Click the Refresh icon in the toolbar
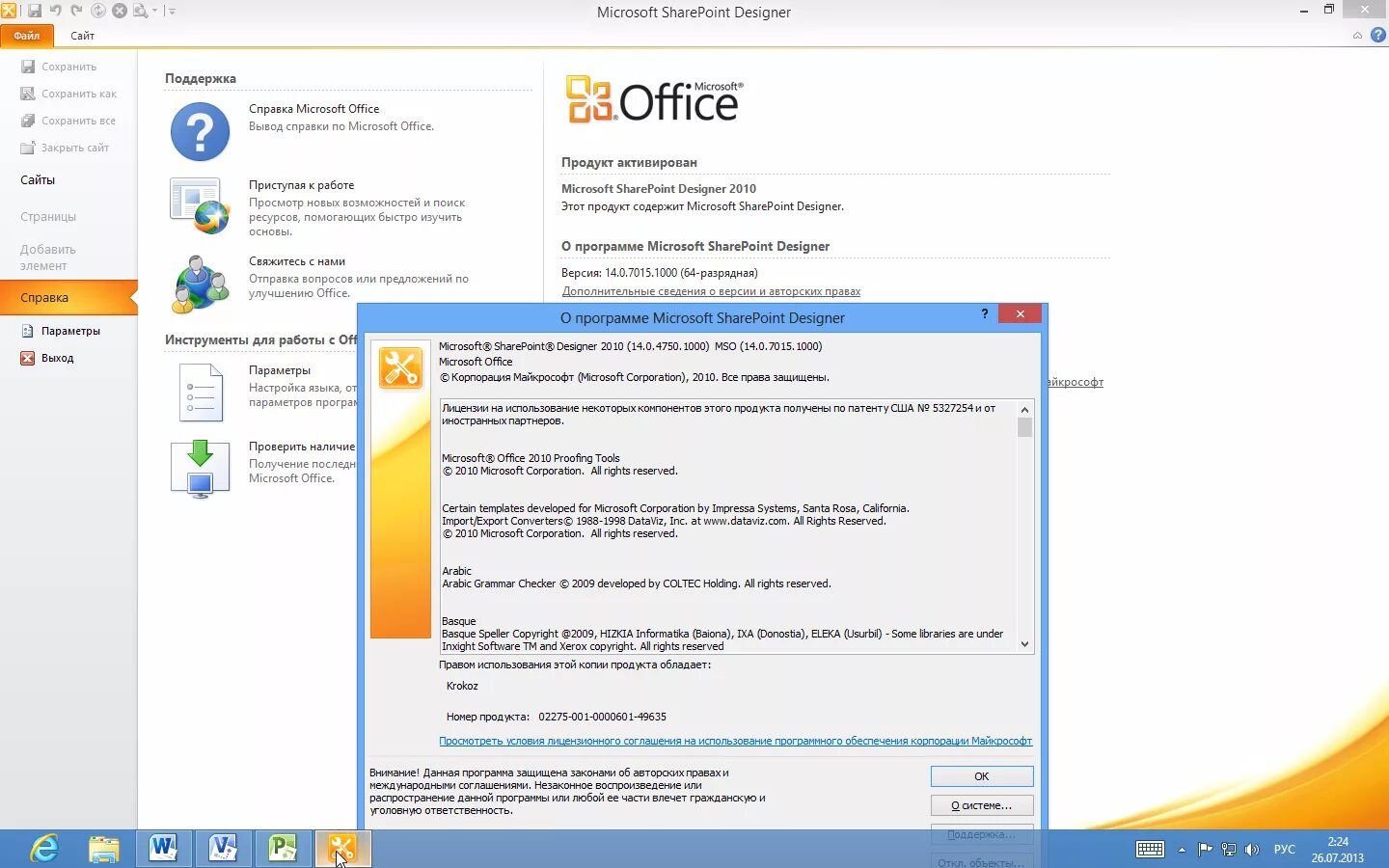 point(97,10)
